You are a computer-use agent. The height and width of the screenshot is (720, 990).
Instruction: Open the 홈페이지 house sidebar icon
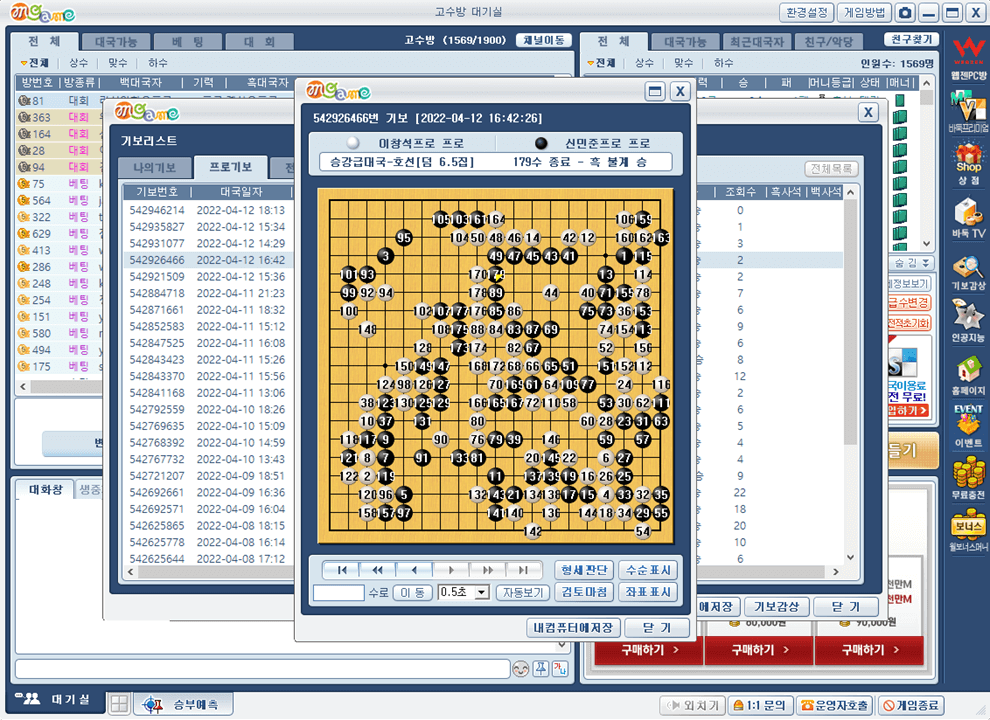(x=969, y=375)
